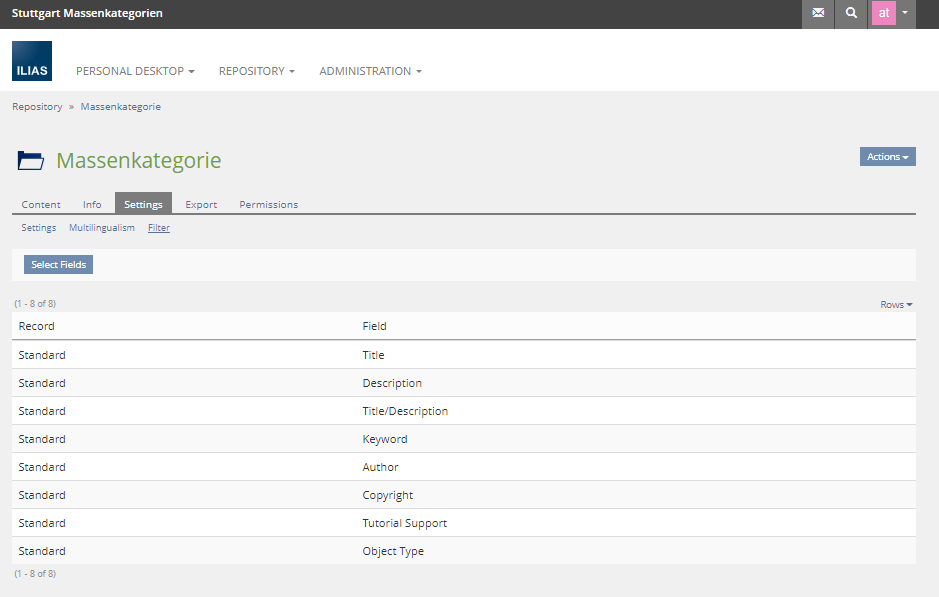Open the Administration dropdown menu
939x597 pixels.
(x=370, y=71)
